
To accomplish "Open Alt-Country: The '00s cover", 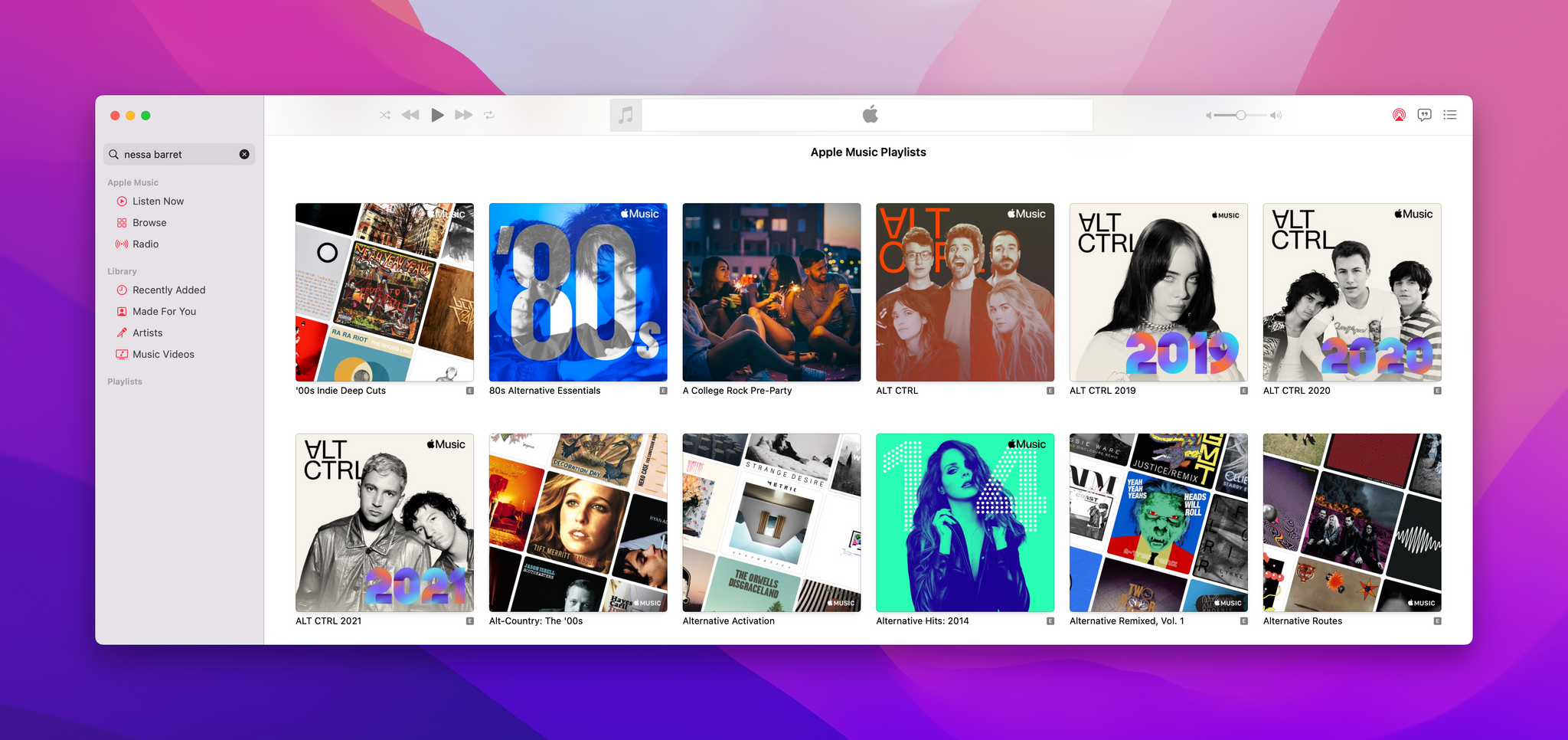I will (x=578, y=522).
